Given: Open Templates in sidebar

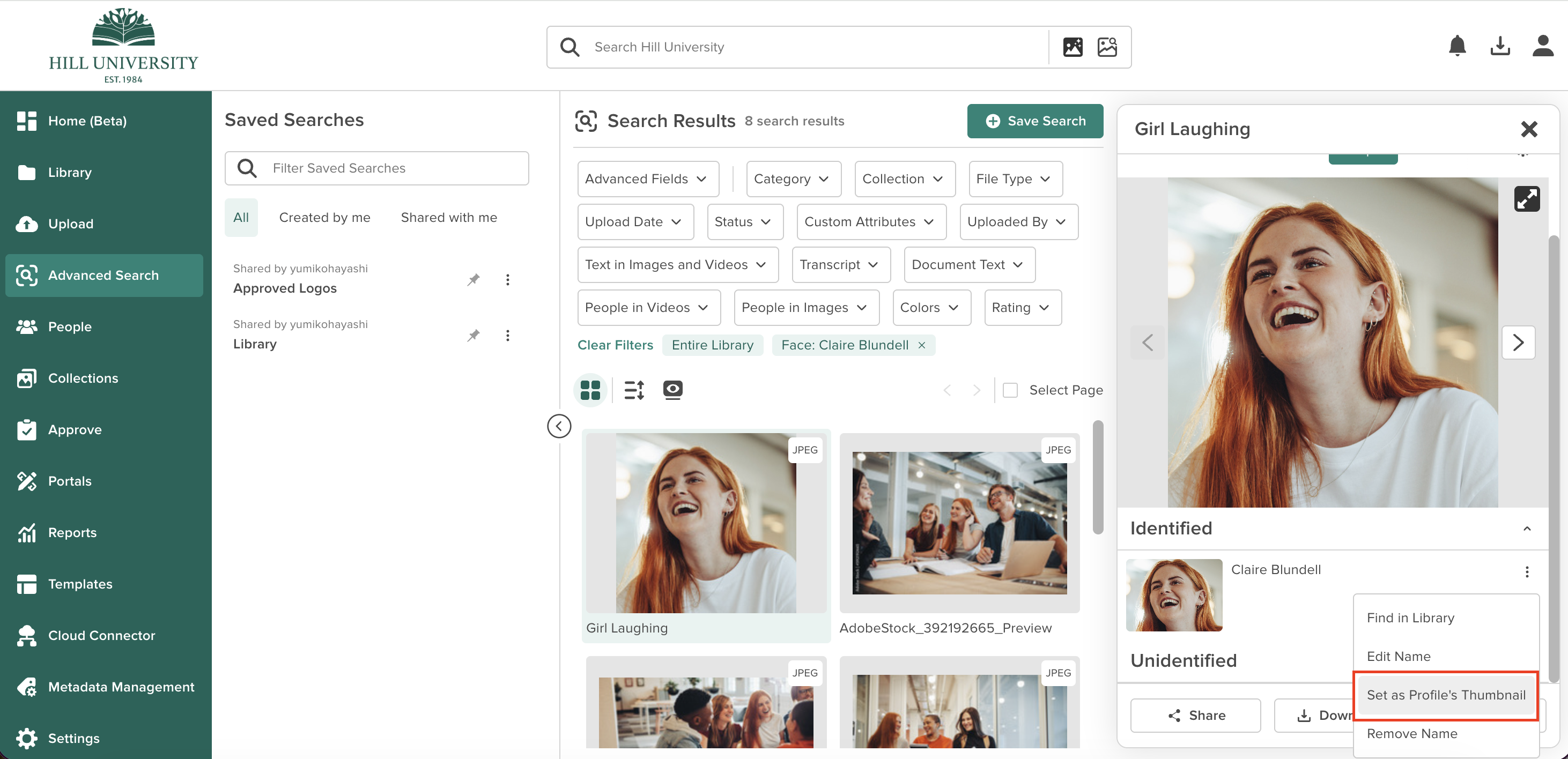Looking at the screenshot, I should 104,584.
